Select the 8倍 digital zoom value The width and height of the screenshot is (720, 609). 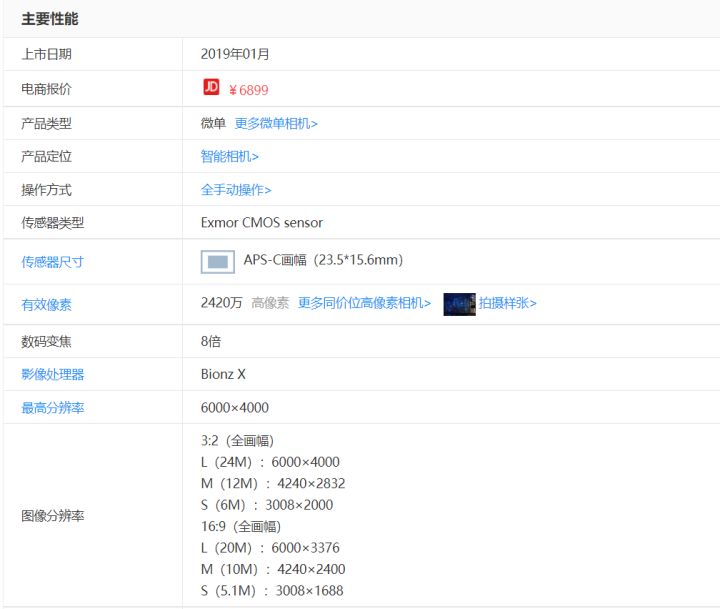pyautogui.click(x=211, y=341)
